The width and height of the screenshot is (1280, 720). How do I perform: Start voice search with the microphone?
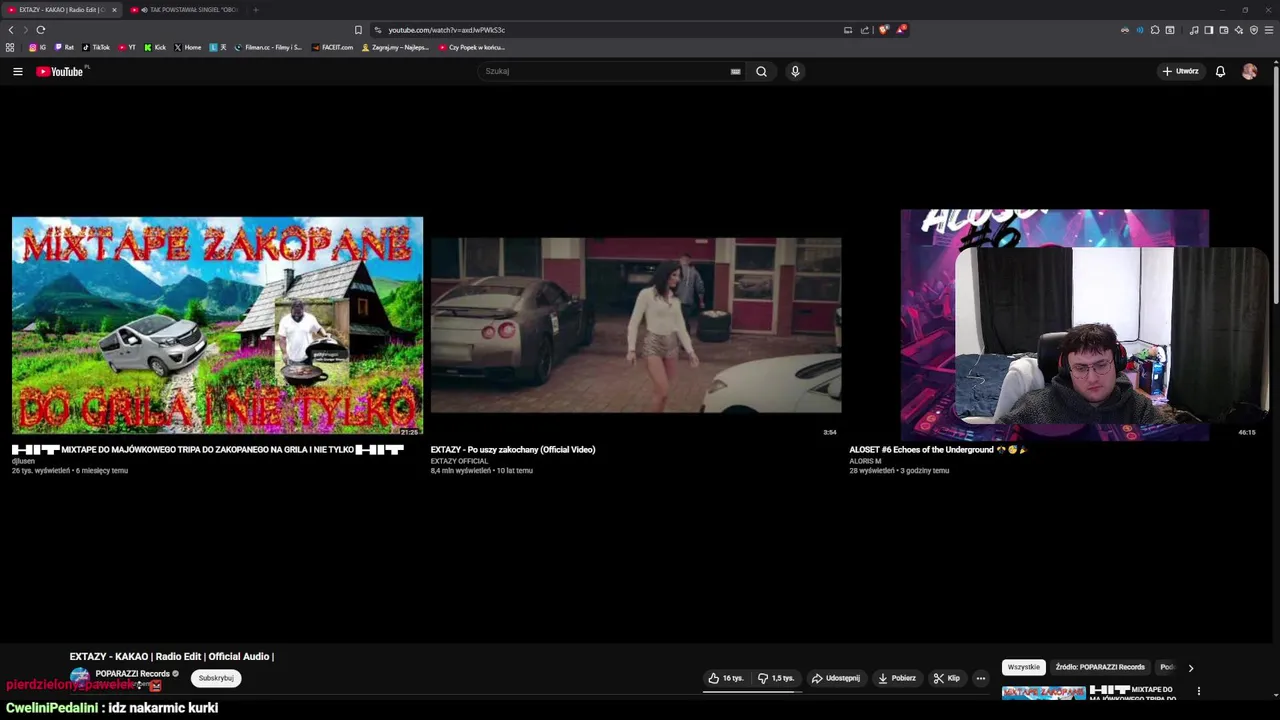coord(795,71)
